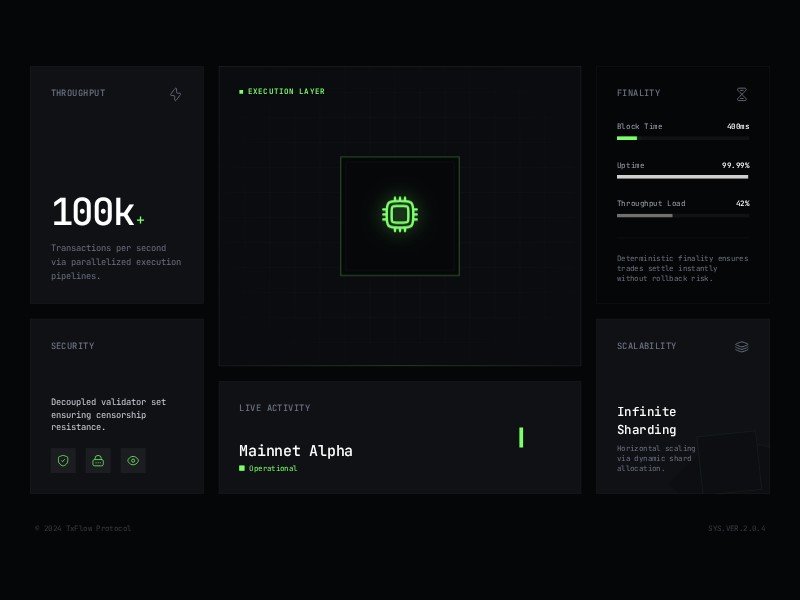Toggle the eye visibility icon in Security panel
Viewport: 800px width, 600px height.
pos(133,461)
